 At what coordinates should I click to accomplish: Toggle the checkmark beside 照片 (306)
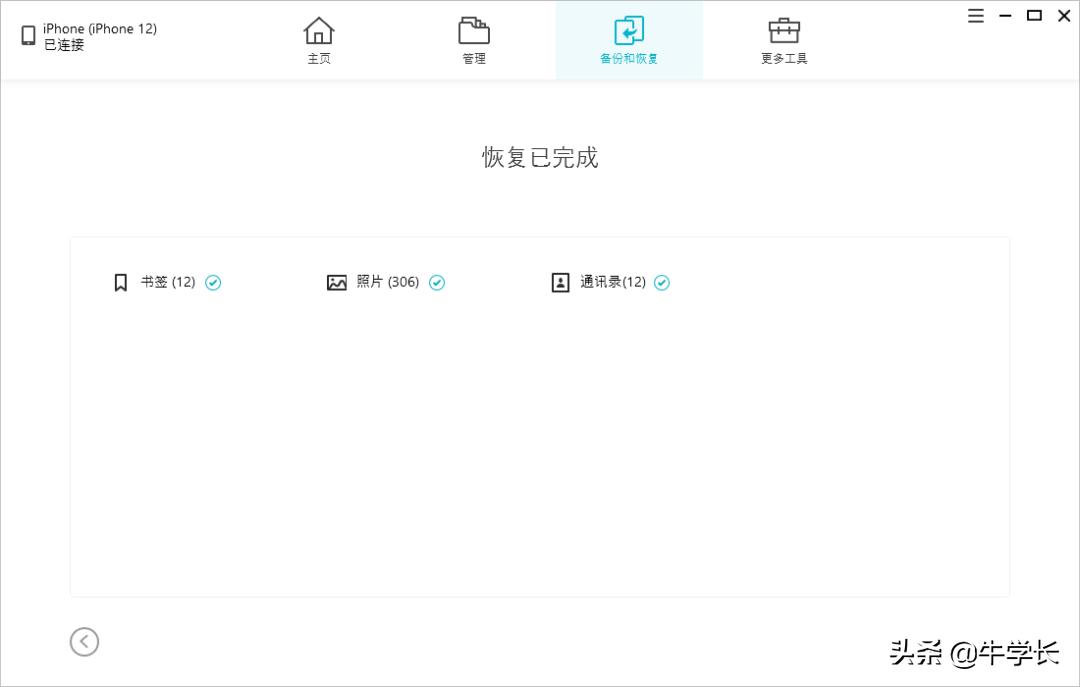tap(437, 283)
